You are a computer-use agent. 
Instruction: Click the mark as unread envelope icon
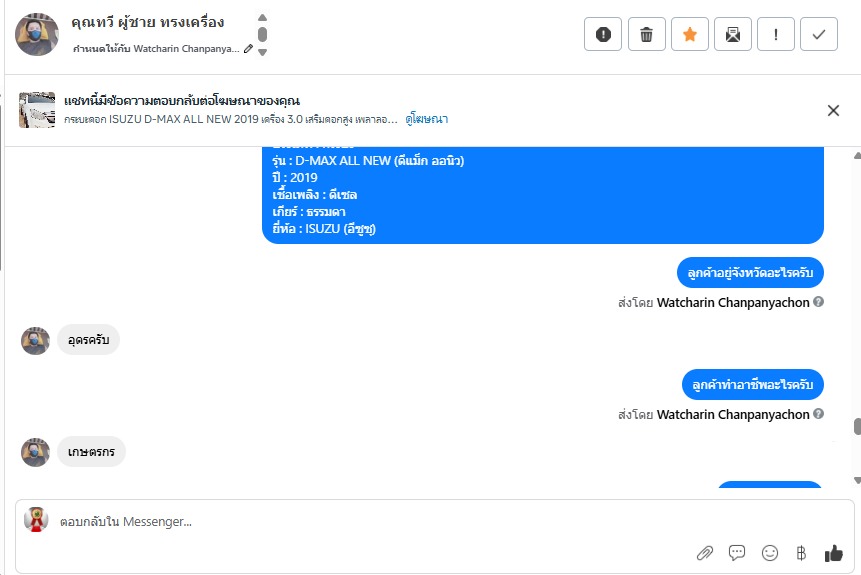coord(733,34)
